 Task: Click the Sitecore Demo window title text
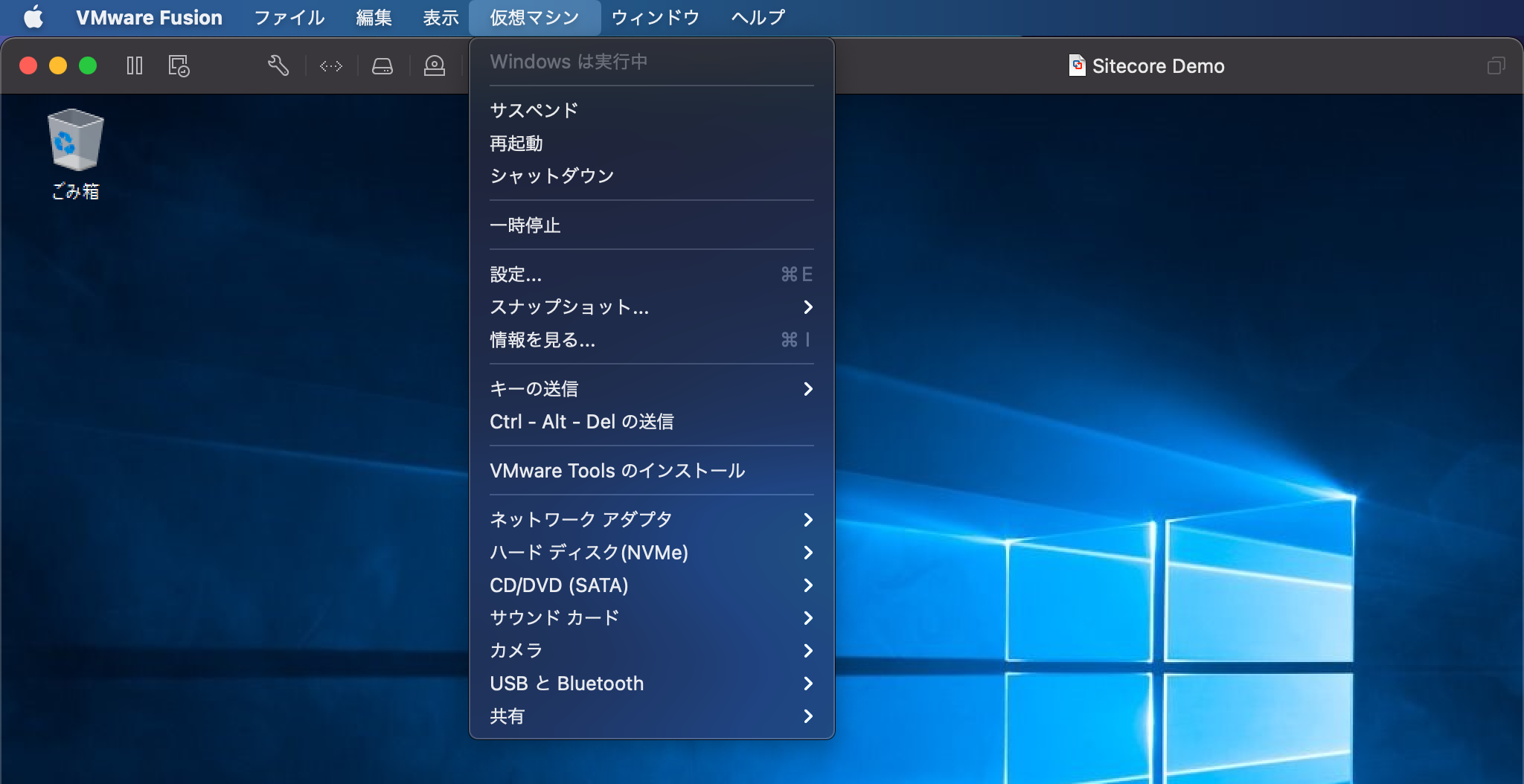pyautogui.click(x=1158, y=66)
